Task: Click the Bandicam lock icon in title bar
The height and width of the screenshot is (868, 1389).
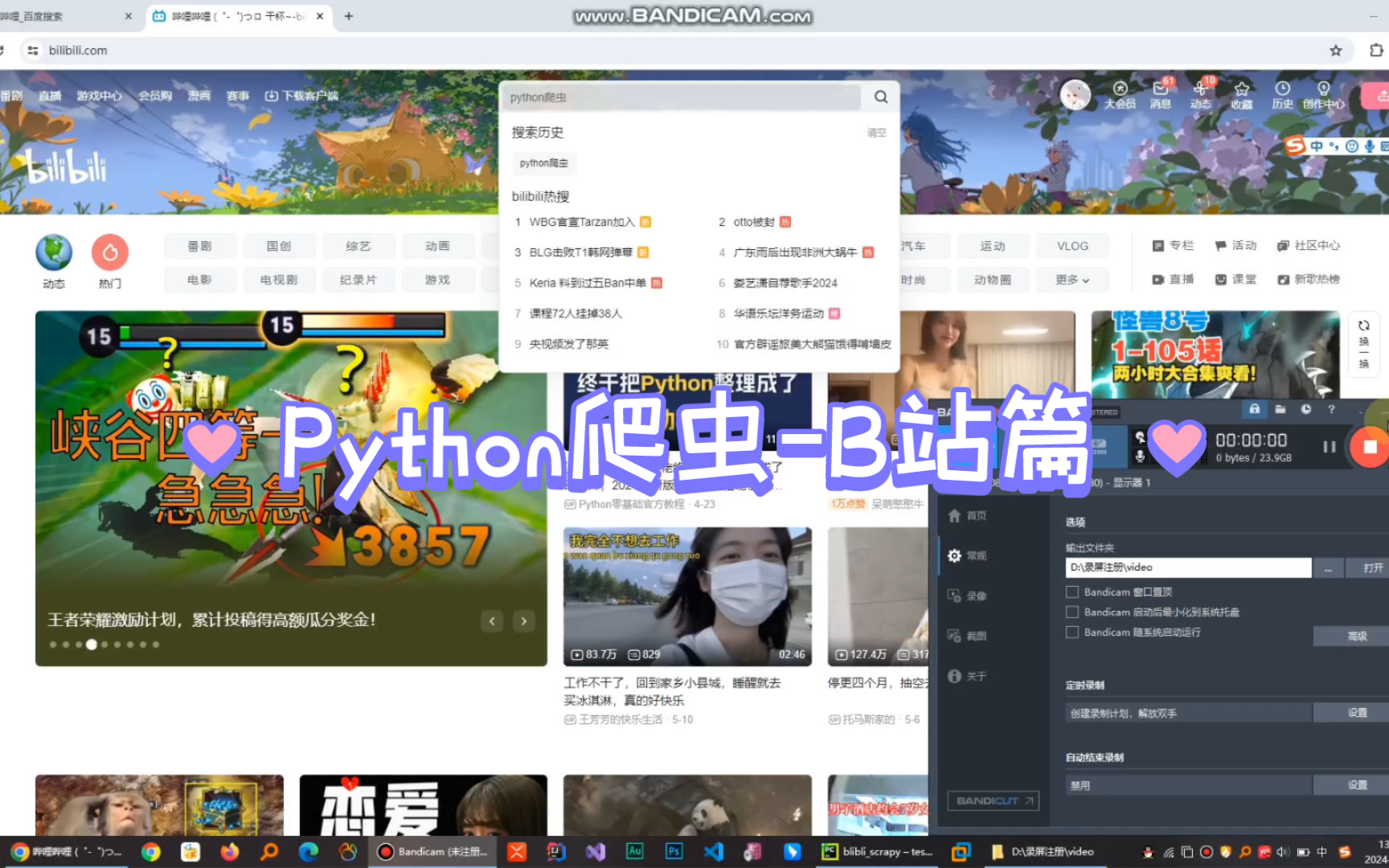Action: 1254,409
